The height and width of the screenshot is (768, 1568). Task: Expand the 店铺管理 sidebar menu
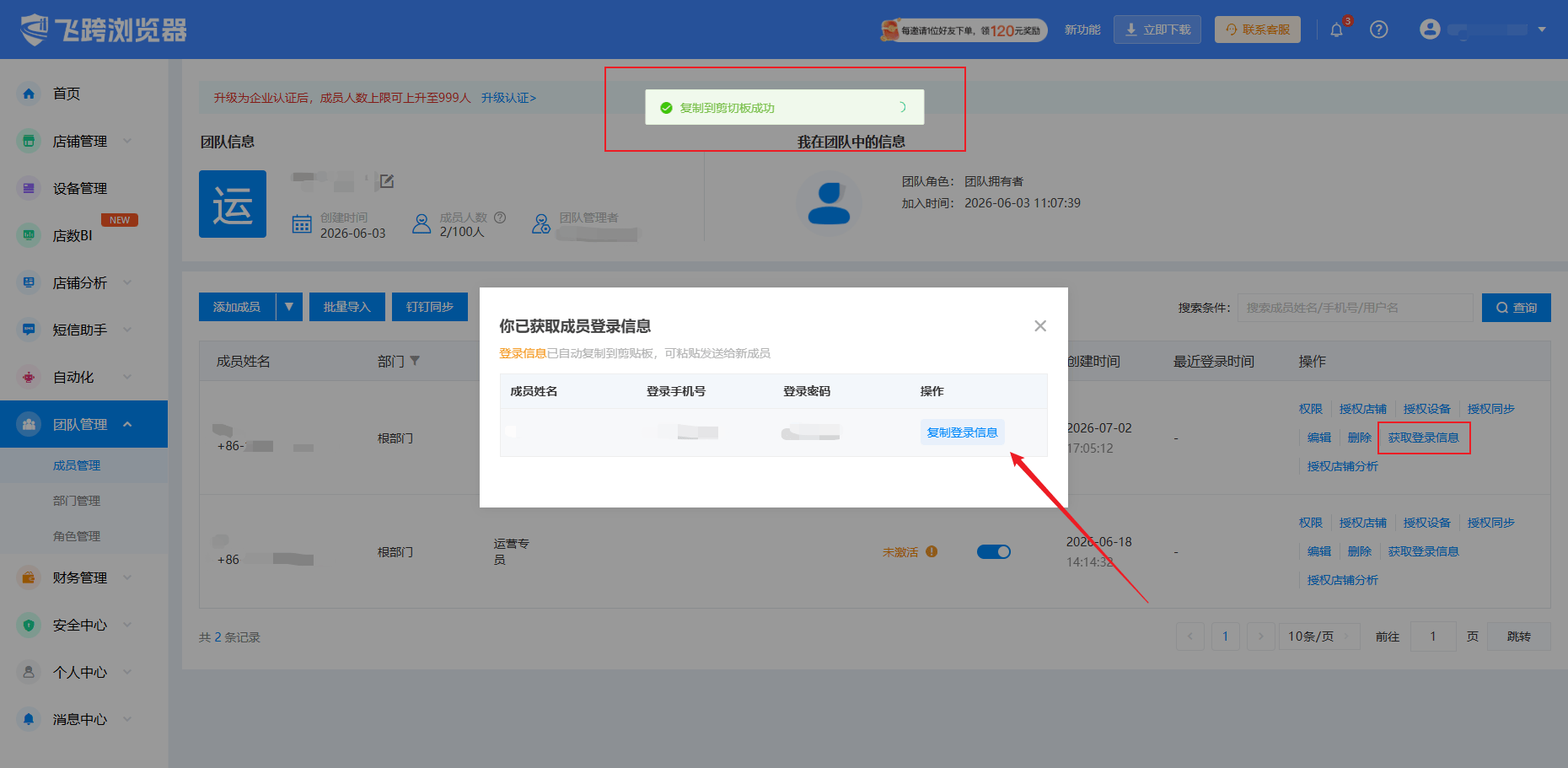coord(127,141)
